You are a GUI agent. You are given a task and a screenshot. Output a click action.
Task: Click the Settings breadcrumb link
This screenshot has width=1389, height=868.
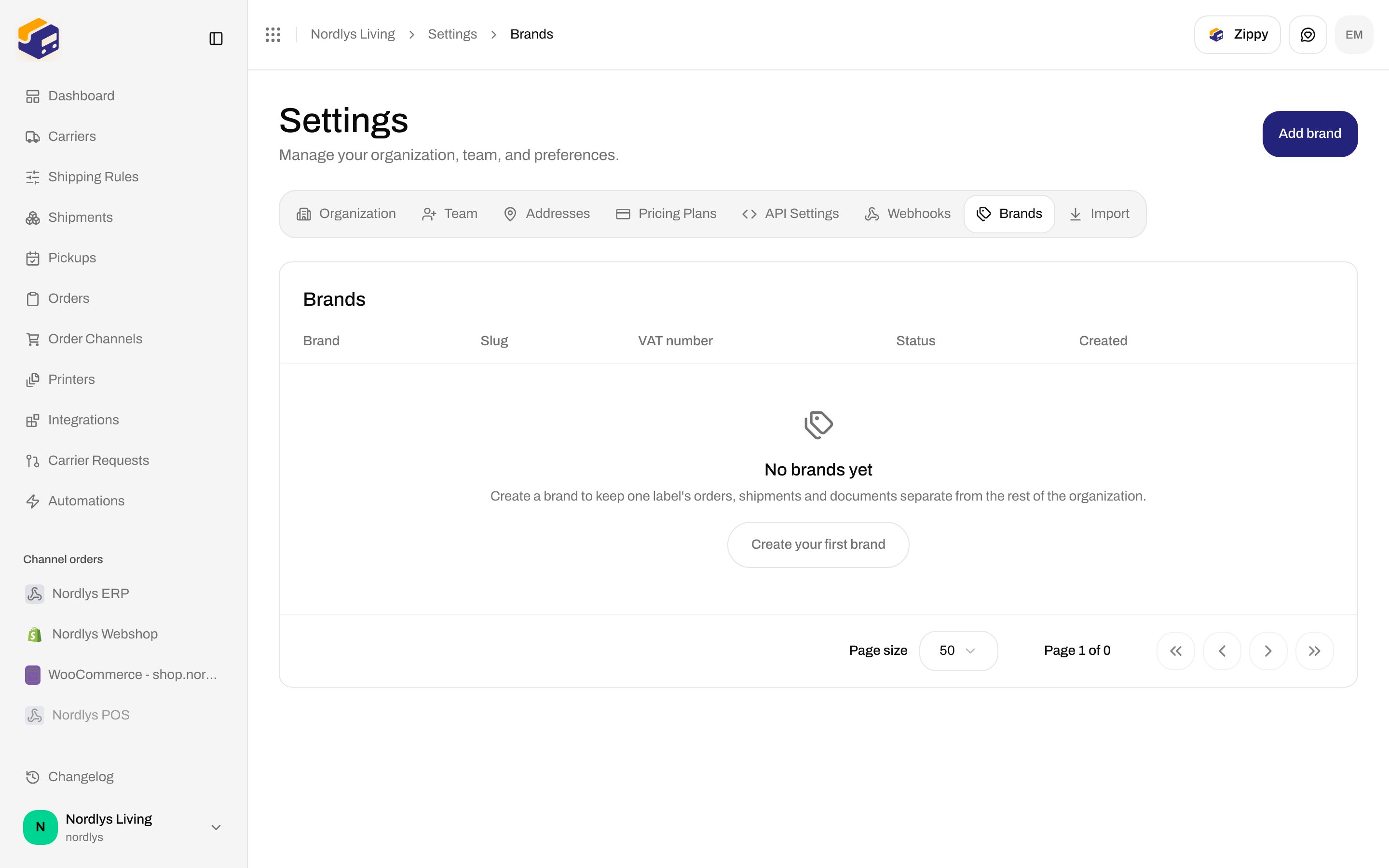[x=452, y=34]
